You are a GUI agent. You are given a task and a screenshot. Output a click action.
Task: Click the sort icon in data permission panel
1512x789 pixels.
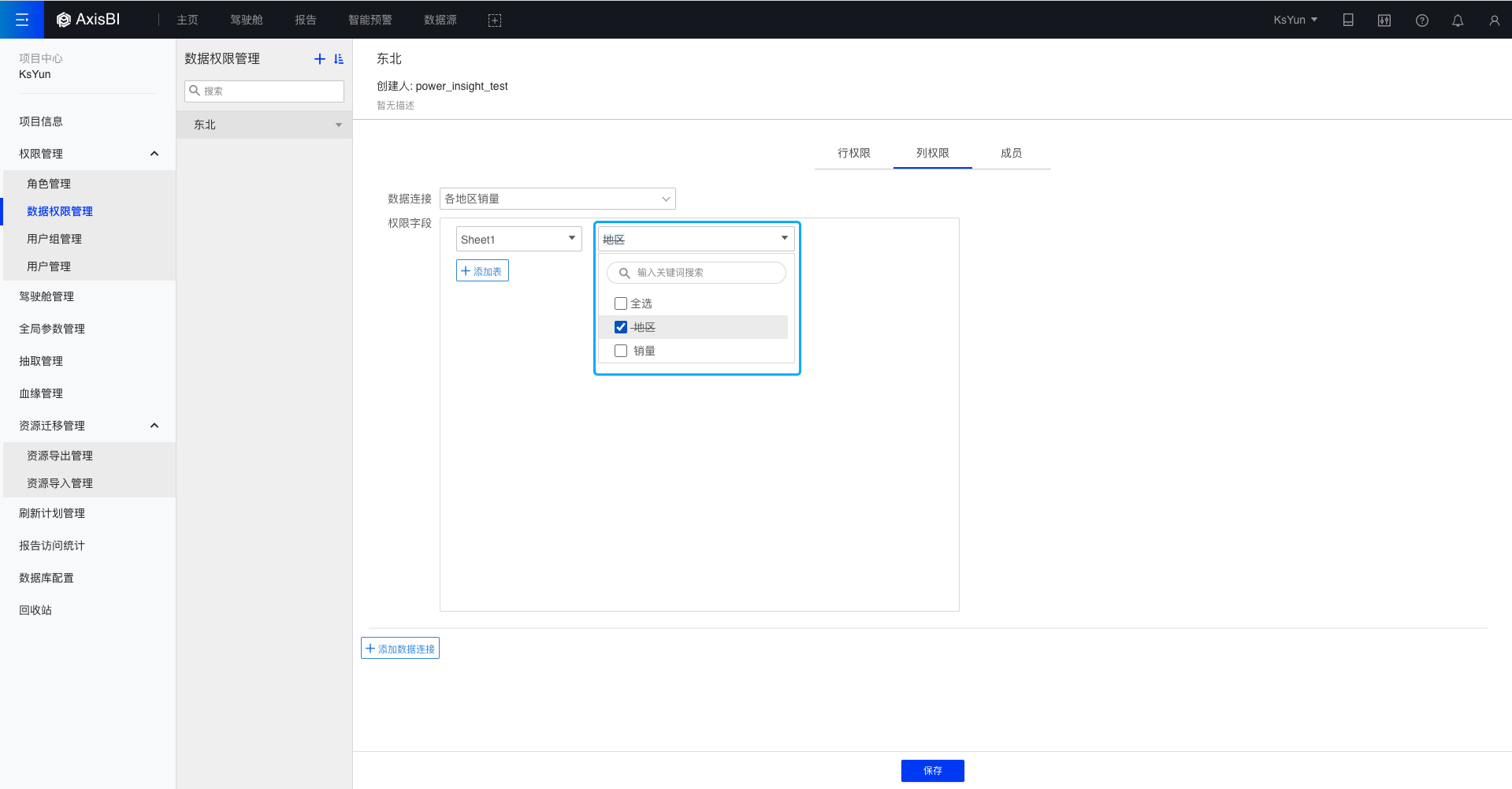(339, 59)
